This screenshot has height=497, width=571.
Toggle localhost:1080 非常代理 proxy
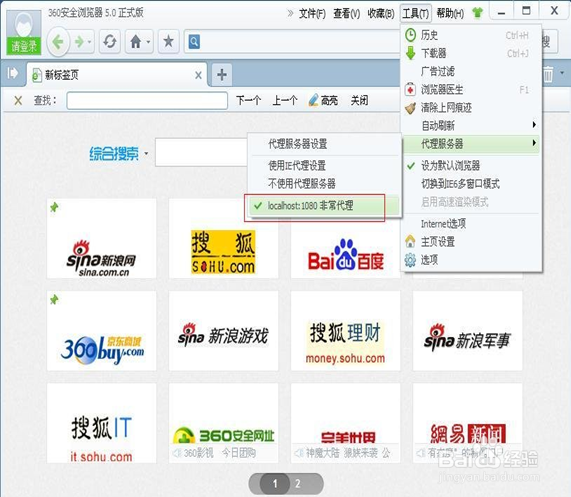tap(325, 206)
